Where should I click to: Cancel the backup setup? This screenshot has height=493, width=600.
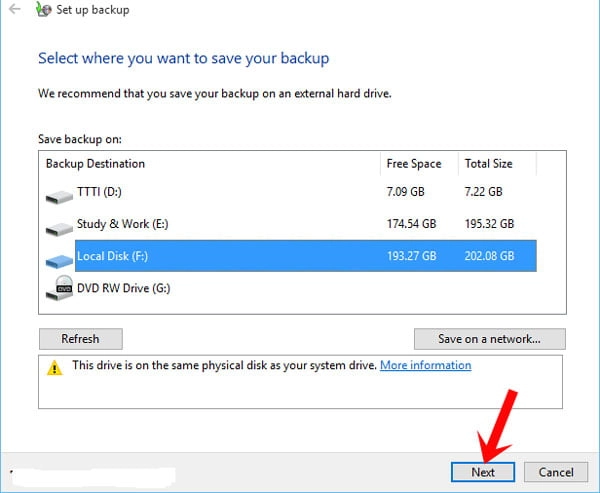coord(555,471)
